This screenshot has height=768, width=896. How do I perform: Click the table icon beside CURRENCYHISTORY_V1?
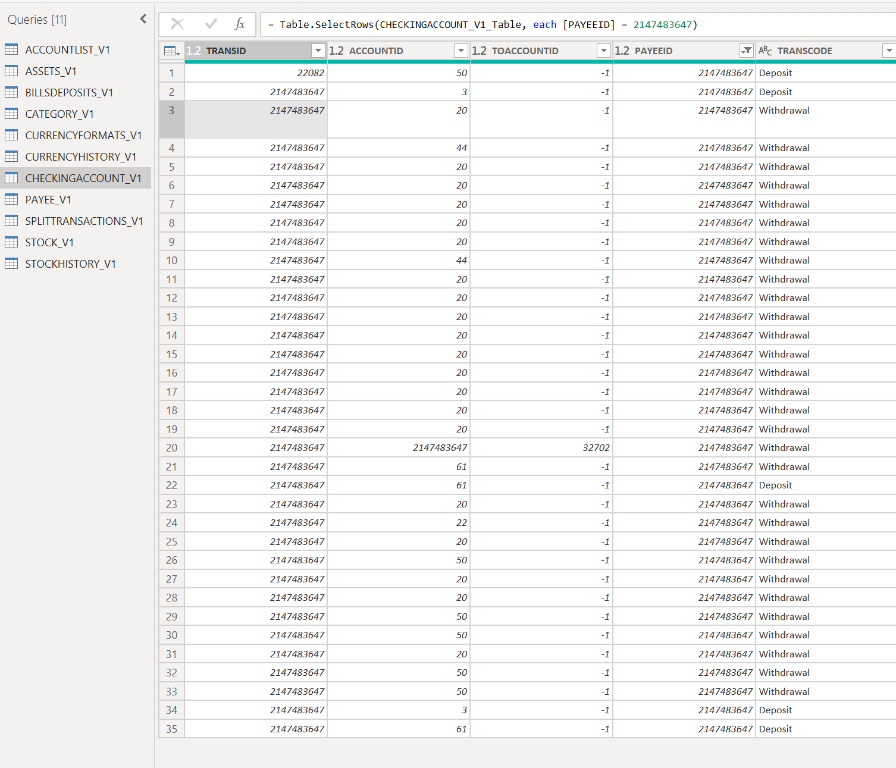coord(11,157)
